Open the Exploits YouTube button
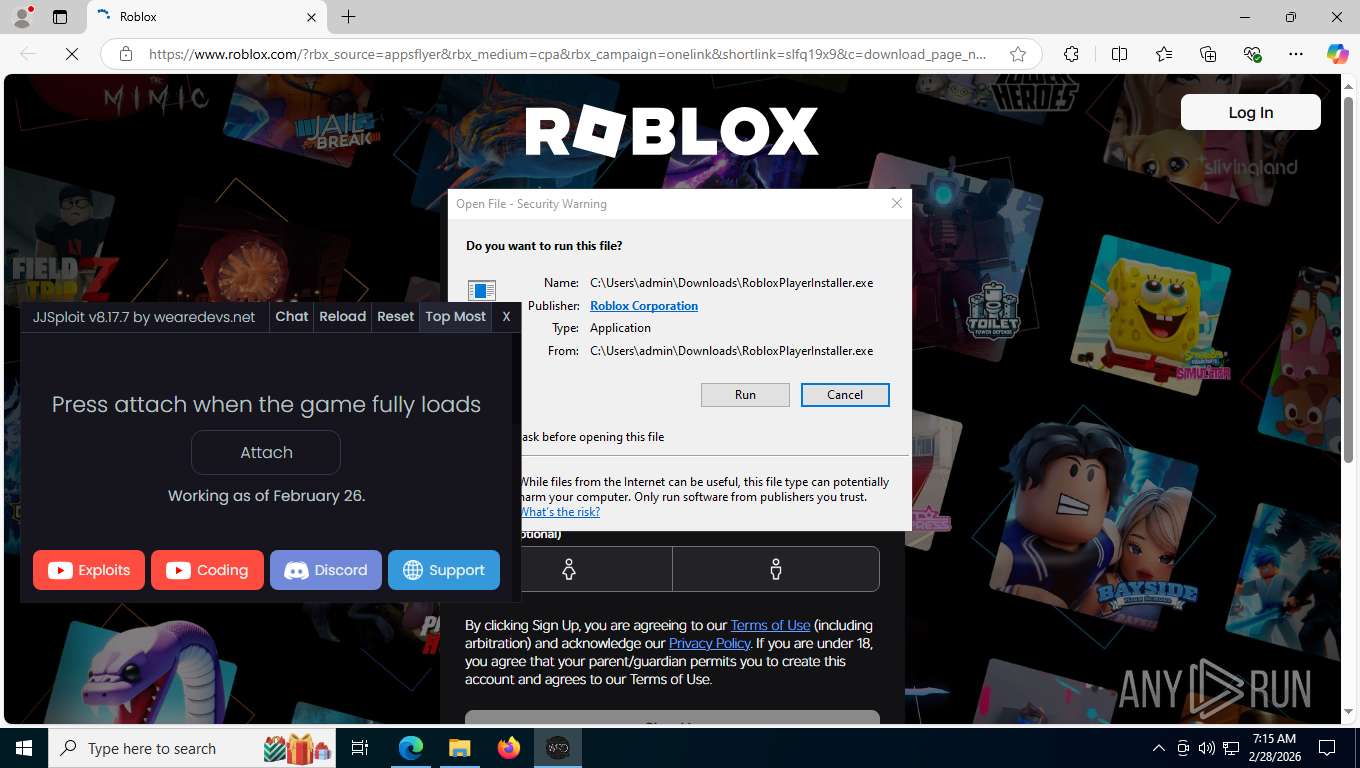The image size is (1360, 768). click(x=89, y=570)
